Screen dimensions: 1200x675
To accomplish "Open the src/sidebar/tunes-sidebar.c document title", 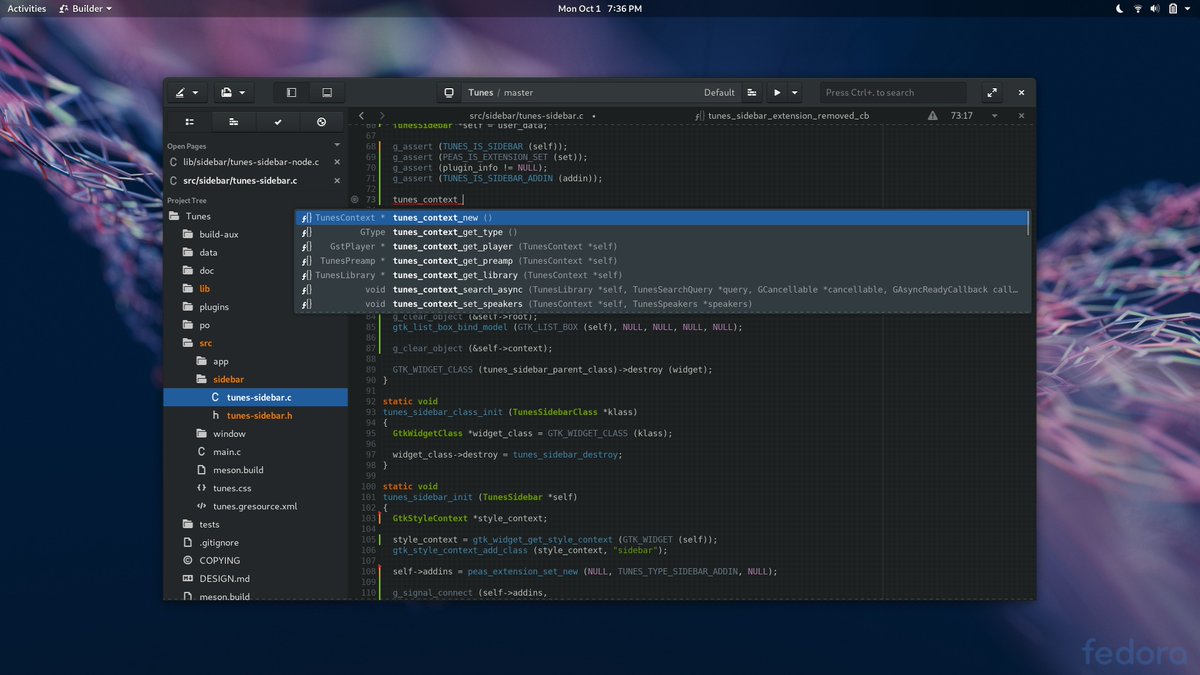I will 526,116.
